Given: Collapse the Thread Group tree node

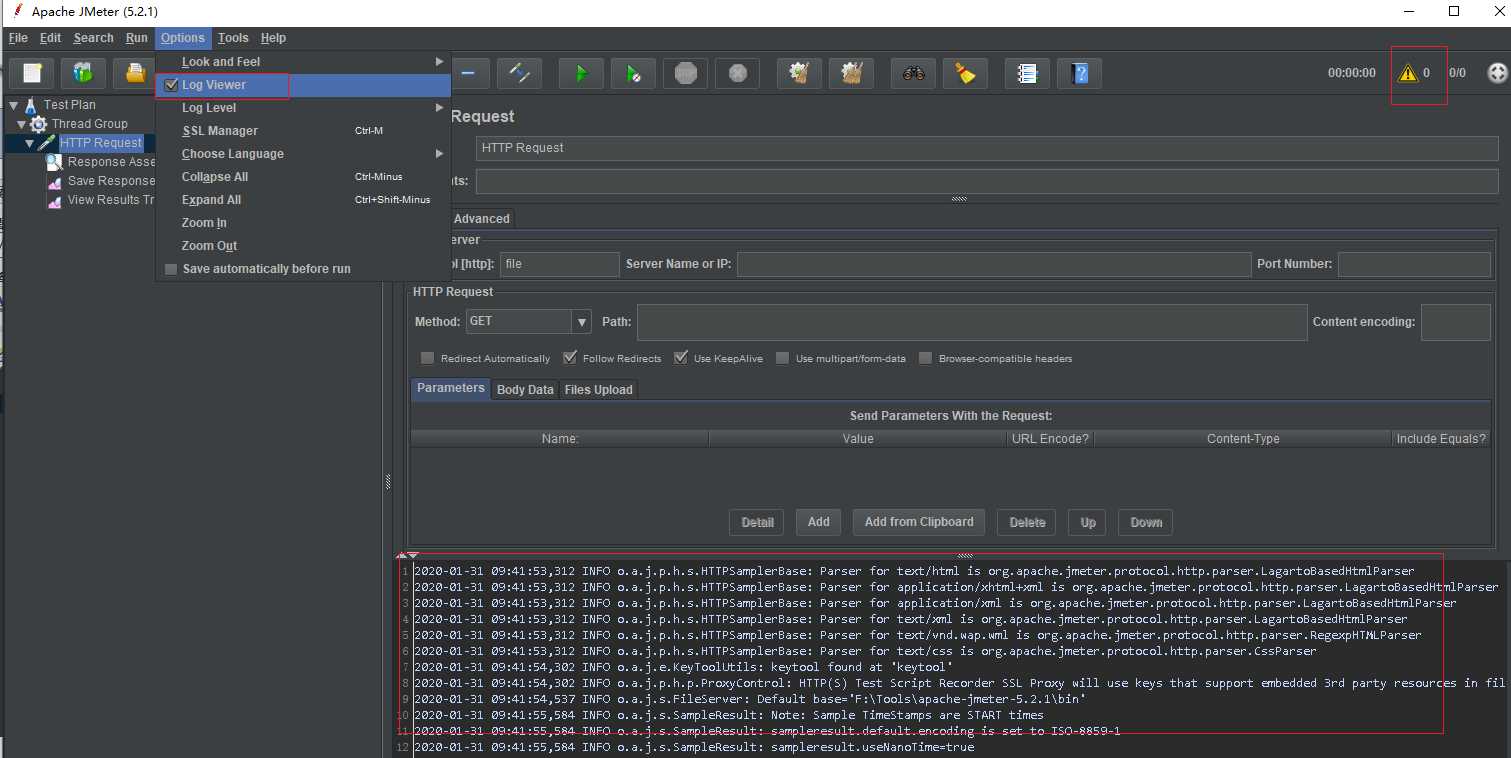Looking at the screenshot, I should (22, 124).
